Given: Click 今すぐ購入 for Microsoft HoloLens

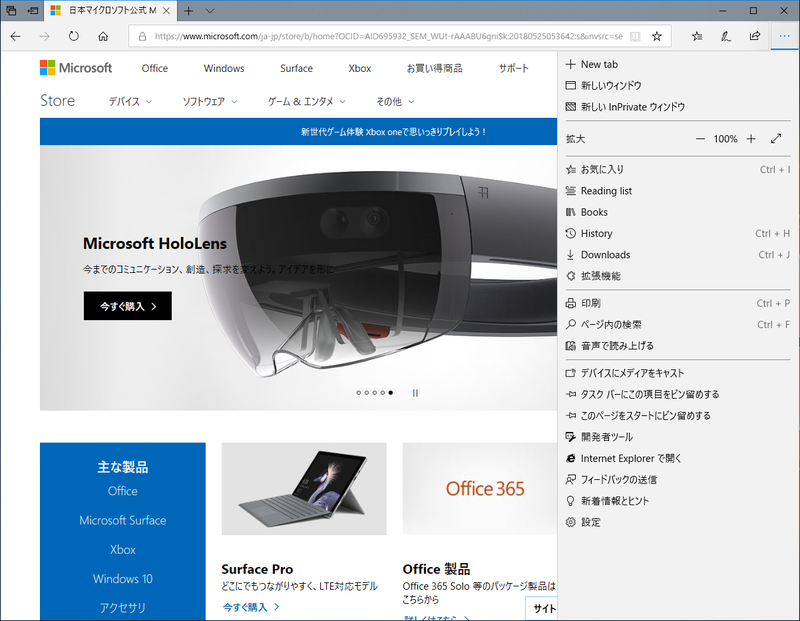Looking at the screenshot, I should pyautogui.click(x=127, y=306).
